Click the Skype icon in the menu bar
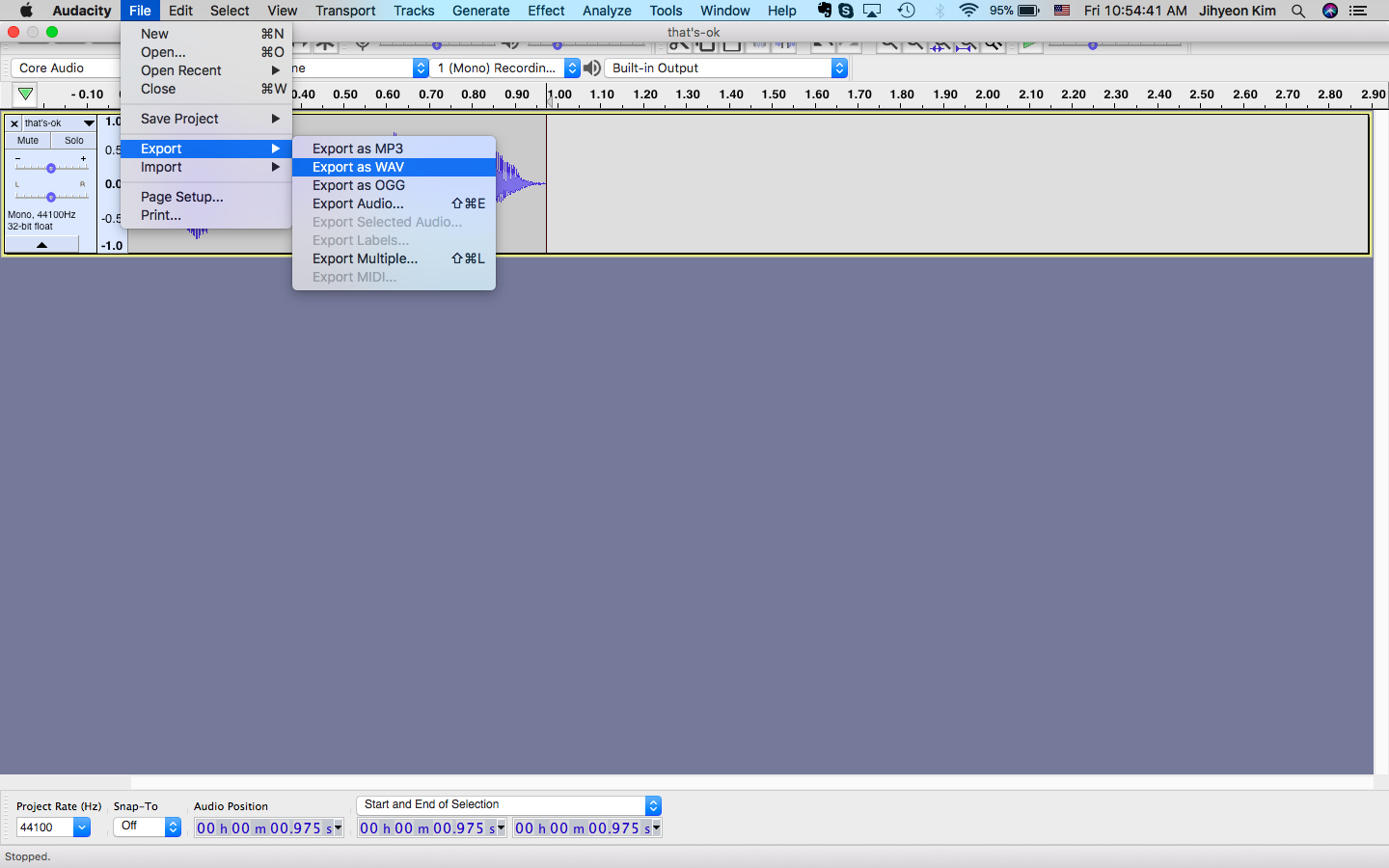 [846, 11]
